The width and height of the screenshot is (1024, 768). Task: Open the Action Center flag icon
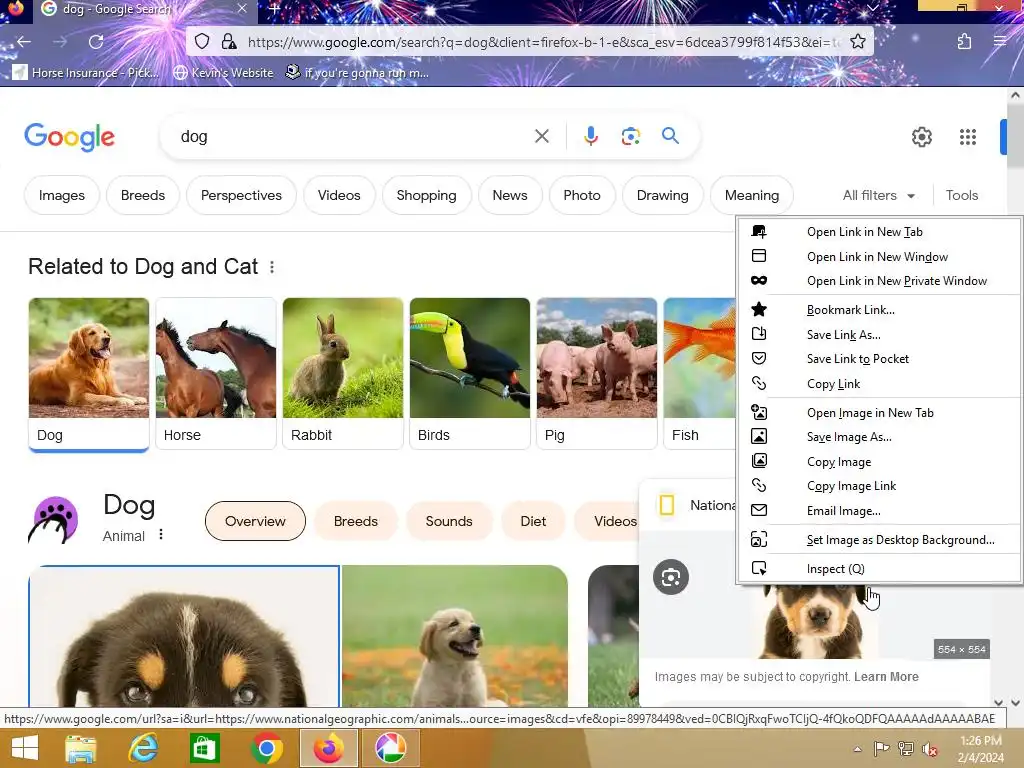click(x=882, y=749)
